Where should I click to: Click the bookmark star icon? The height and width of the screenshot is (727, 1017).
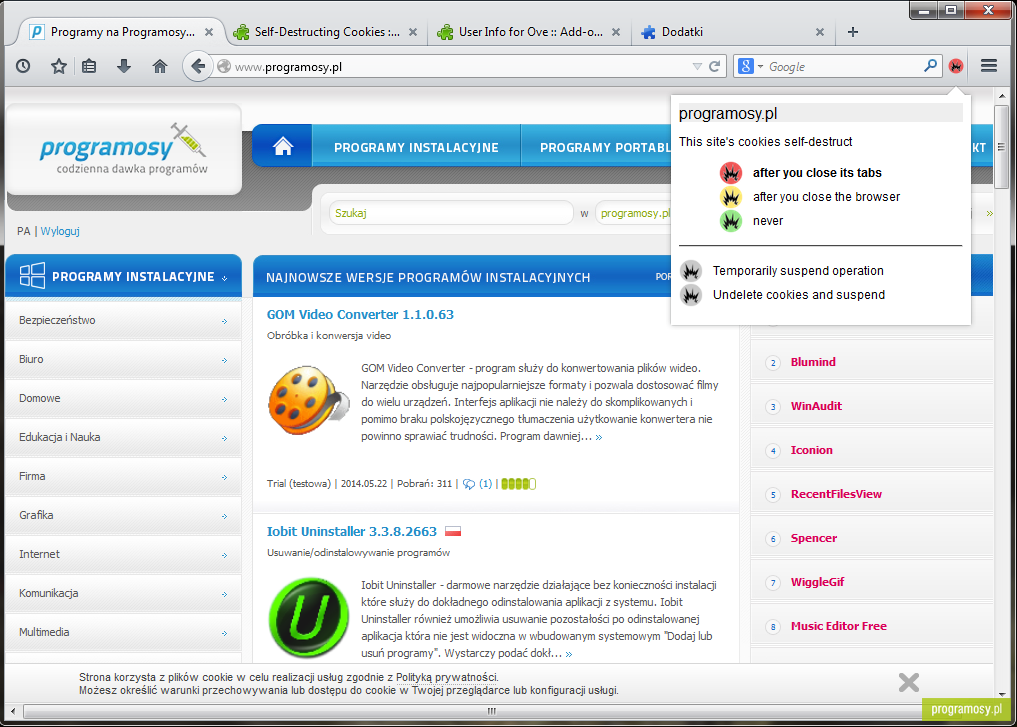(x=59, y=66)
